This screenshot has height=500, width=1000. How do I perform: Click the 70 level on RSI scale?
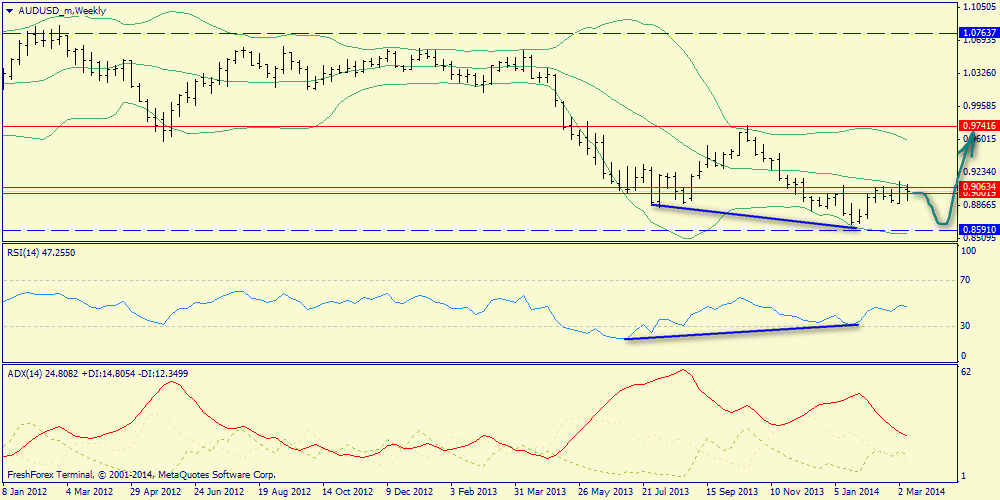(966, 282)
